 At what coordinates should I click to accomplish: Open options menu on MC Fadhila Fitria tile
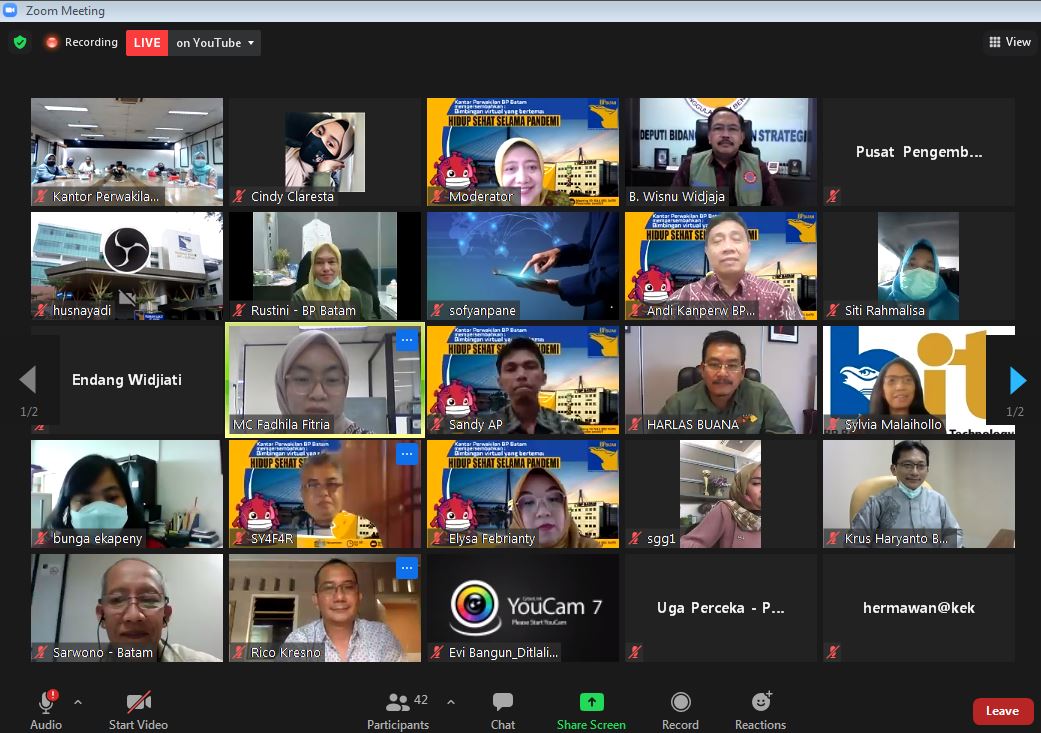[x=407, y=341]
